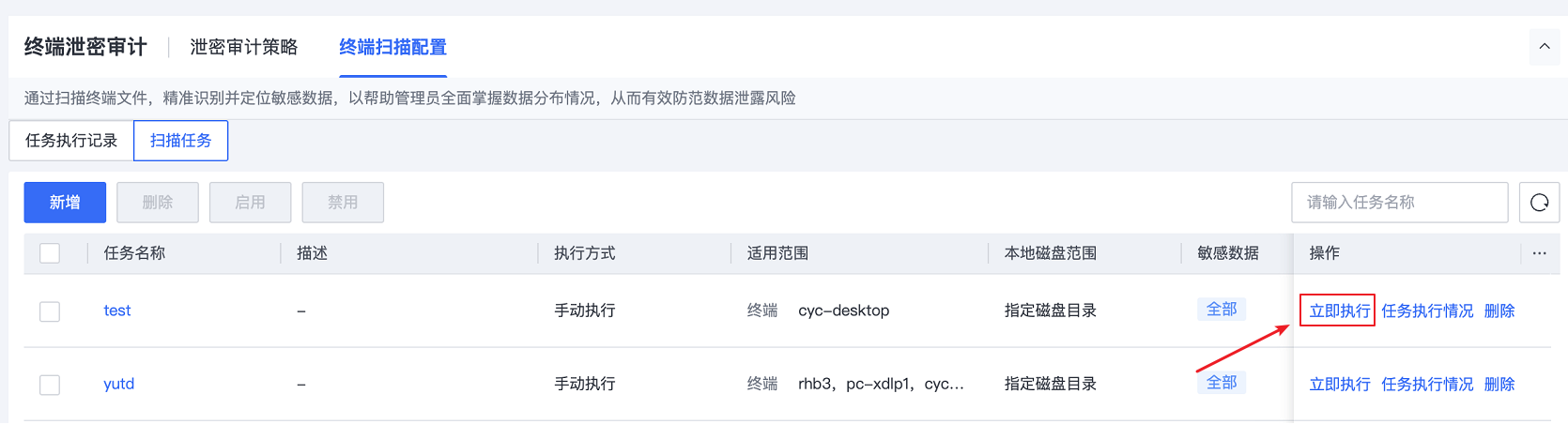Select the yutd task checkbox

coord(50,385)
